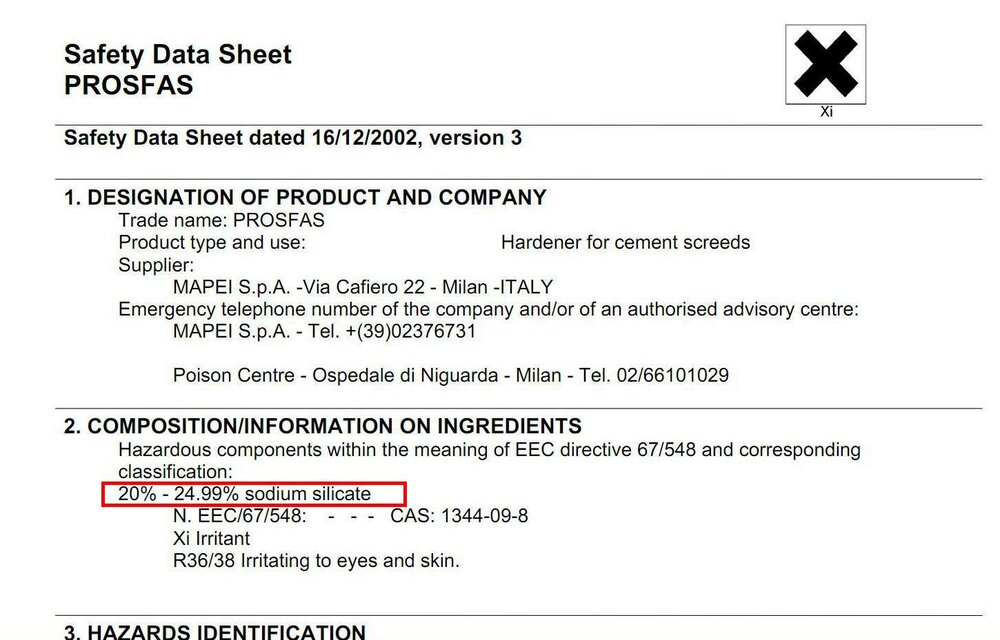
Task: Select the "1. DESIGNATION OF PRODUCT AND COMPANY" heading
Action: 305,197
